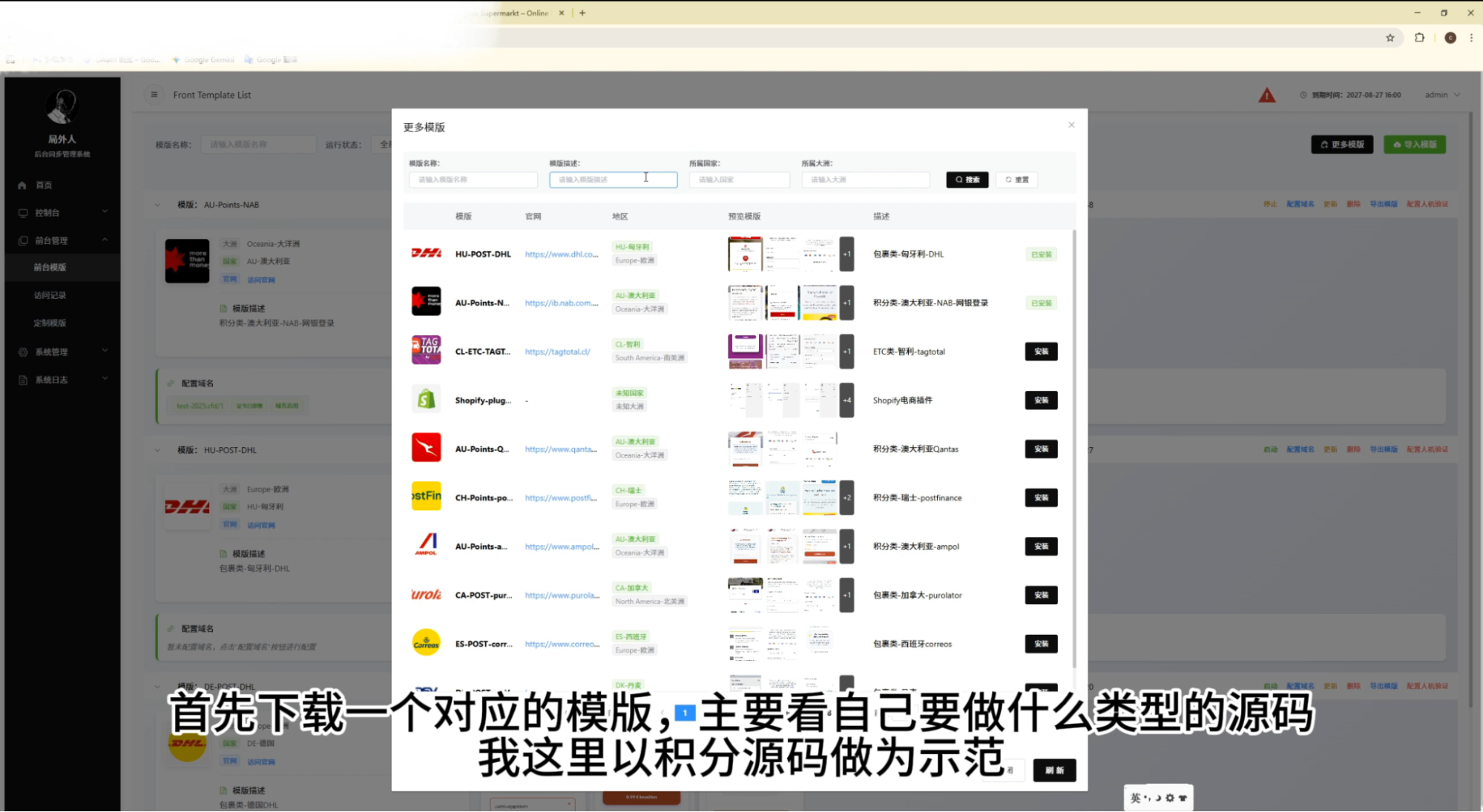
Task: Open the tagtotal.cl official site link
Action: point(557,351)
